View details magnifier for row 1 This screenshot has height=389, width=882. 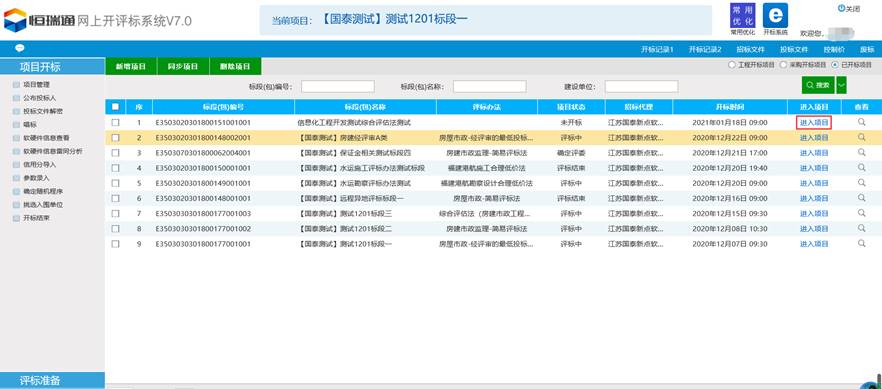861,122
